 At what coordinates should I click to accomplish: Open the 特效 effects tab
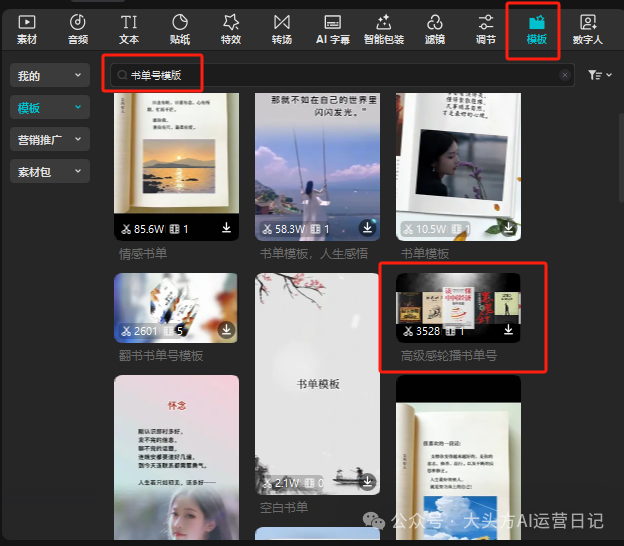(231, 29)
